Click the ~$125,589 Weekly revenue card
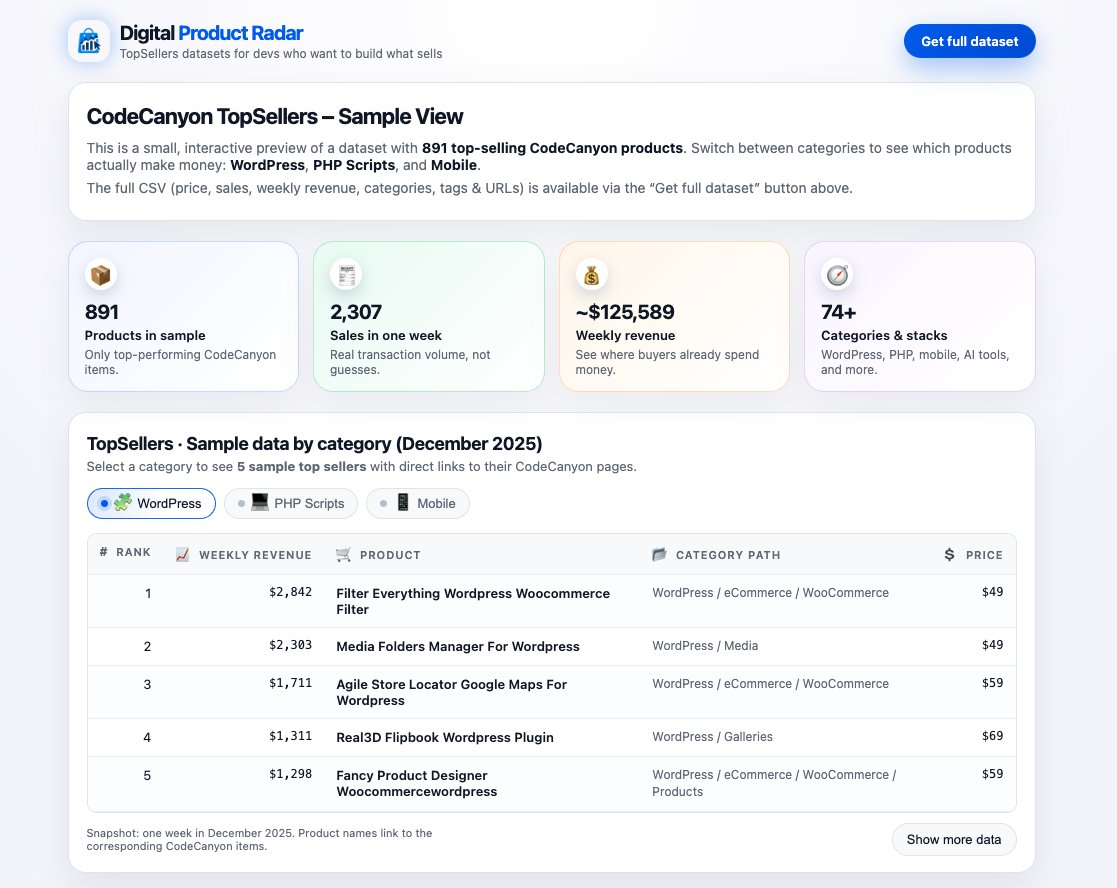 click(674, 316)
